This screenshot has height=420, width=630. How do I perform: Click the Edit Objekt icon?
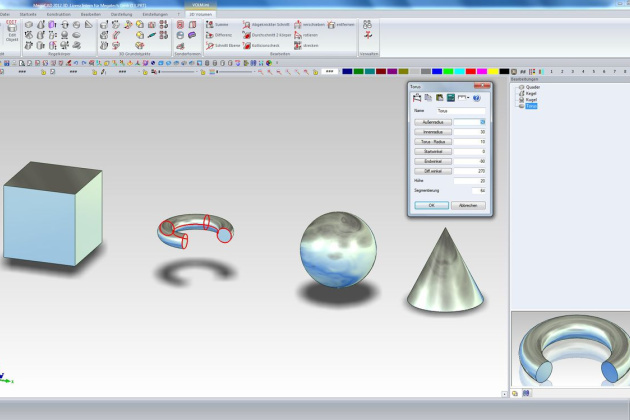pos(10,30)
